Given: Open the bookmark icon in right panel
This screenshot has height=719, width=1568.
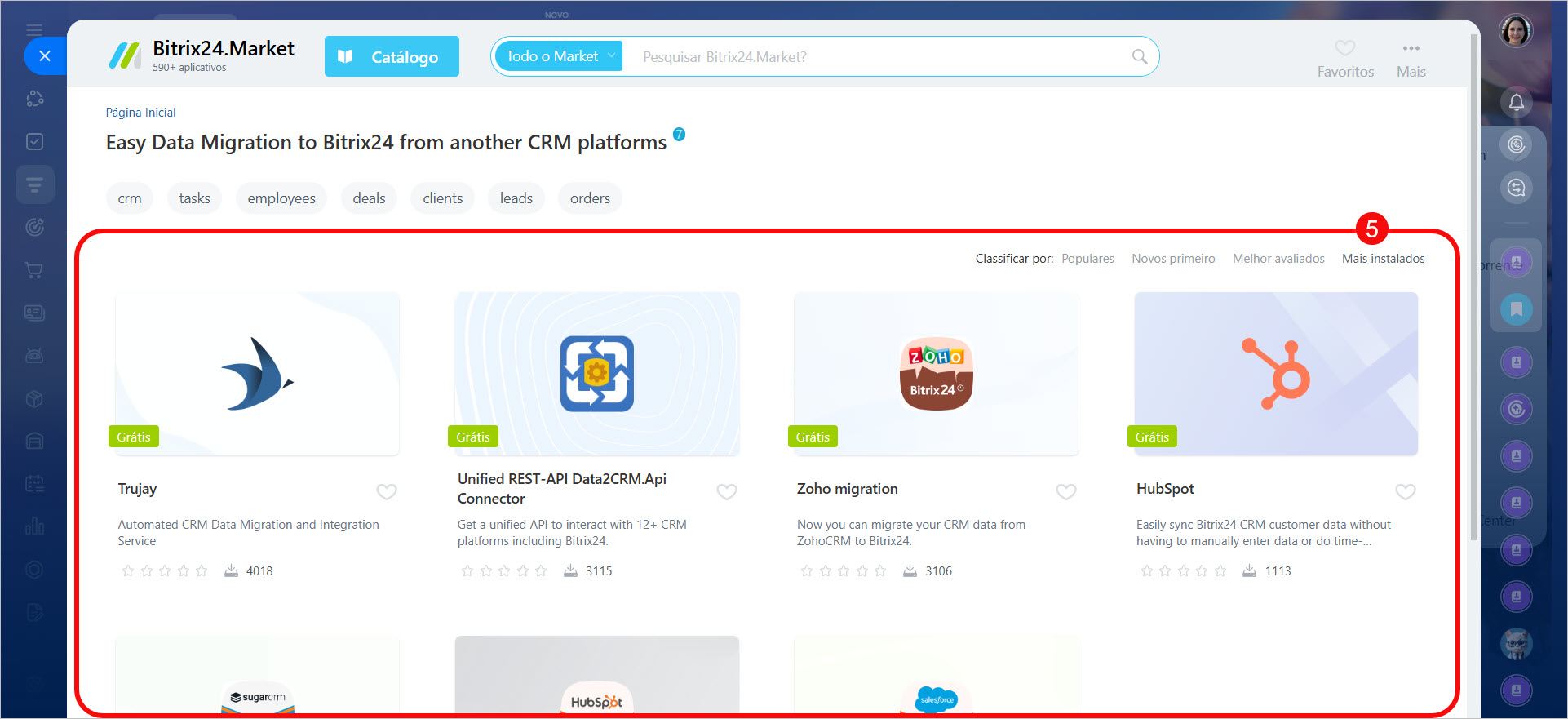Looking at the screenshot, I should (x=1516, y=309).
